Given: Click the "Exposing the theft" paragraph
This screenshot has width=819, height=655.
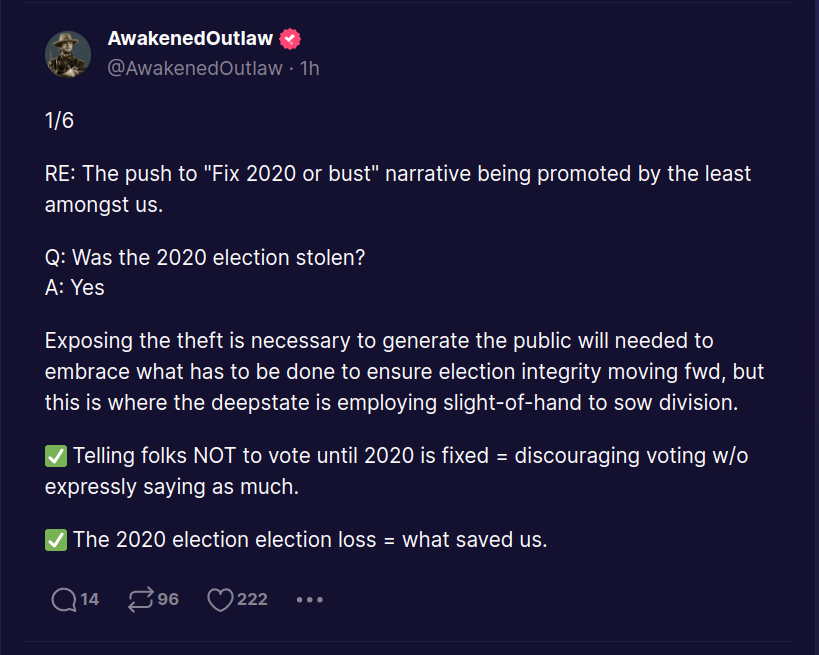Looking at the screenshot, I should pyautogui.click(x=398, y=371).
